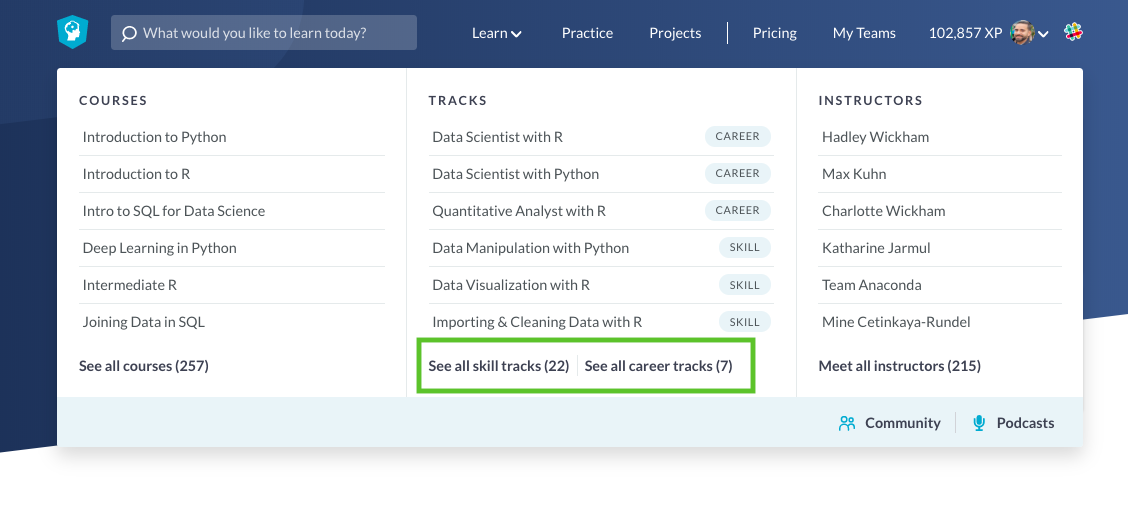1128x511 pixels.
Task: Click the search magnifier icon
Action: (x=129, y=33)
